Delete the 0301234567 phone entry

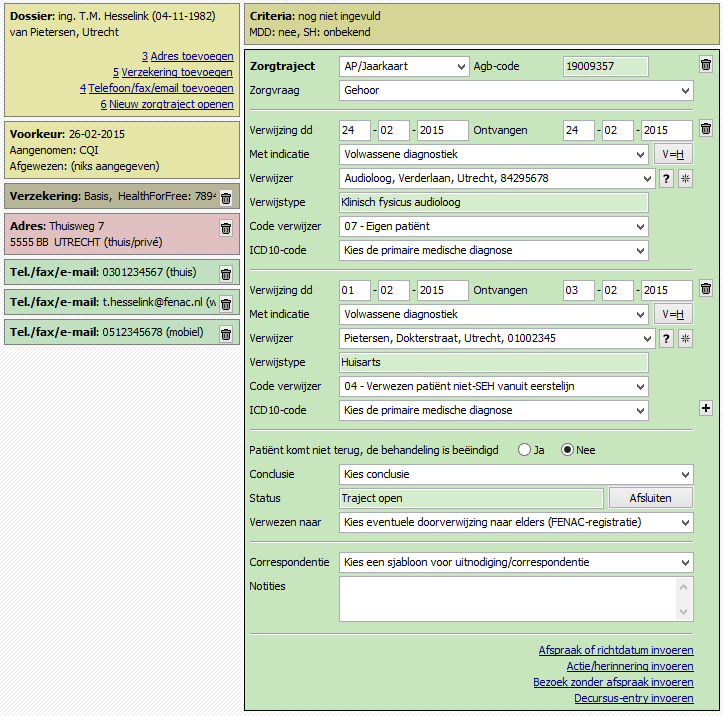click(x=226, y=274)
